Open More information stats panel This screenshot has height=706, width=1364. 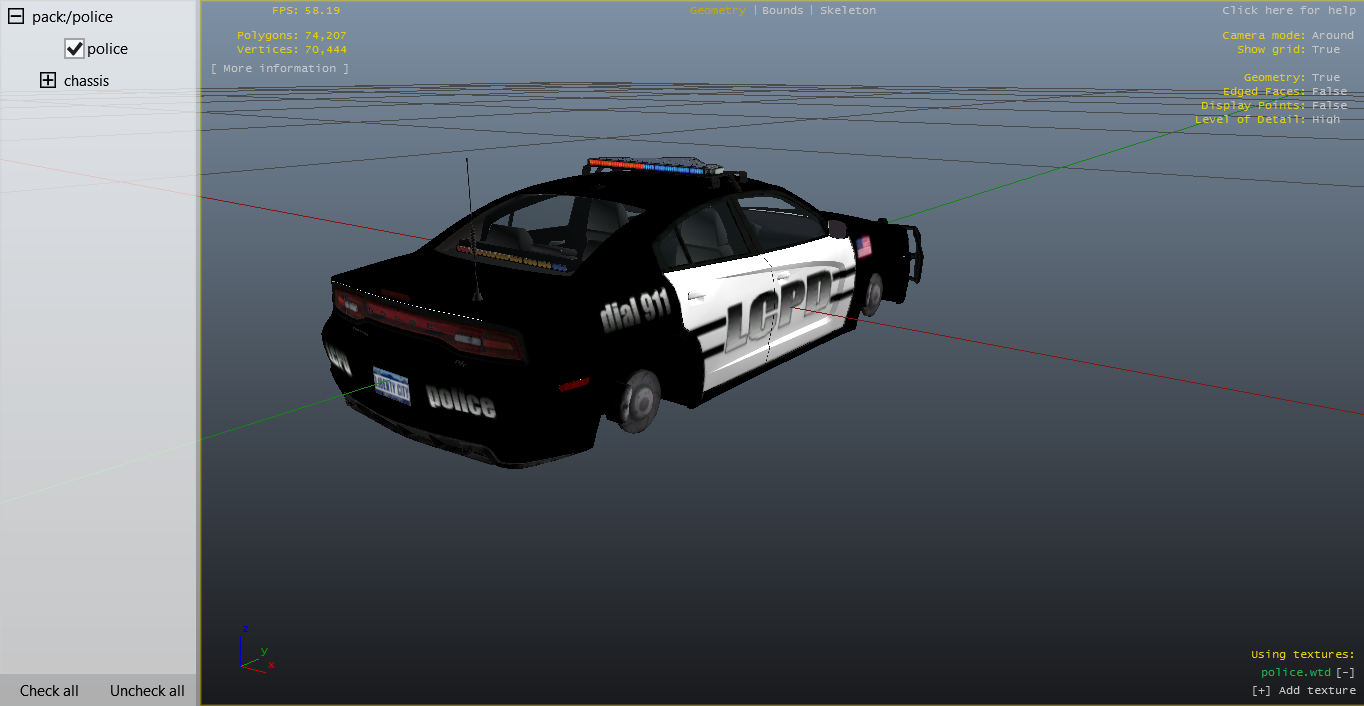tap(280, 69)
